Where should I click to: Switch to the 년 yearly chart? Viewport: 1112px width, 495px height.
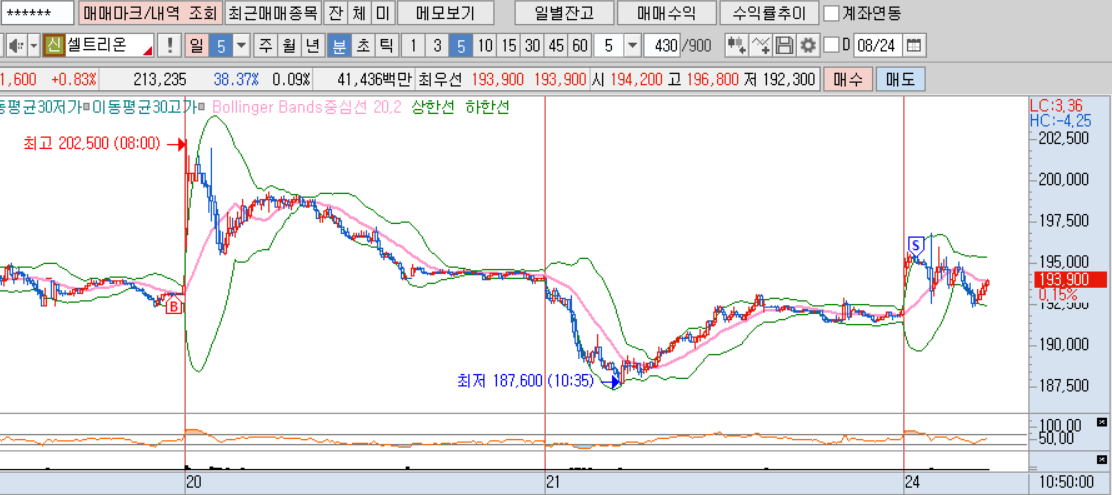pos(312,46)
